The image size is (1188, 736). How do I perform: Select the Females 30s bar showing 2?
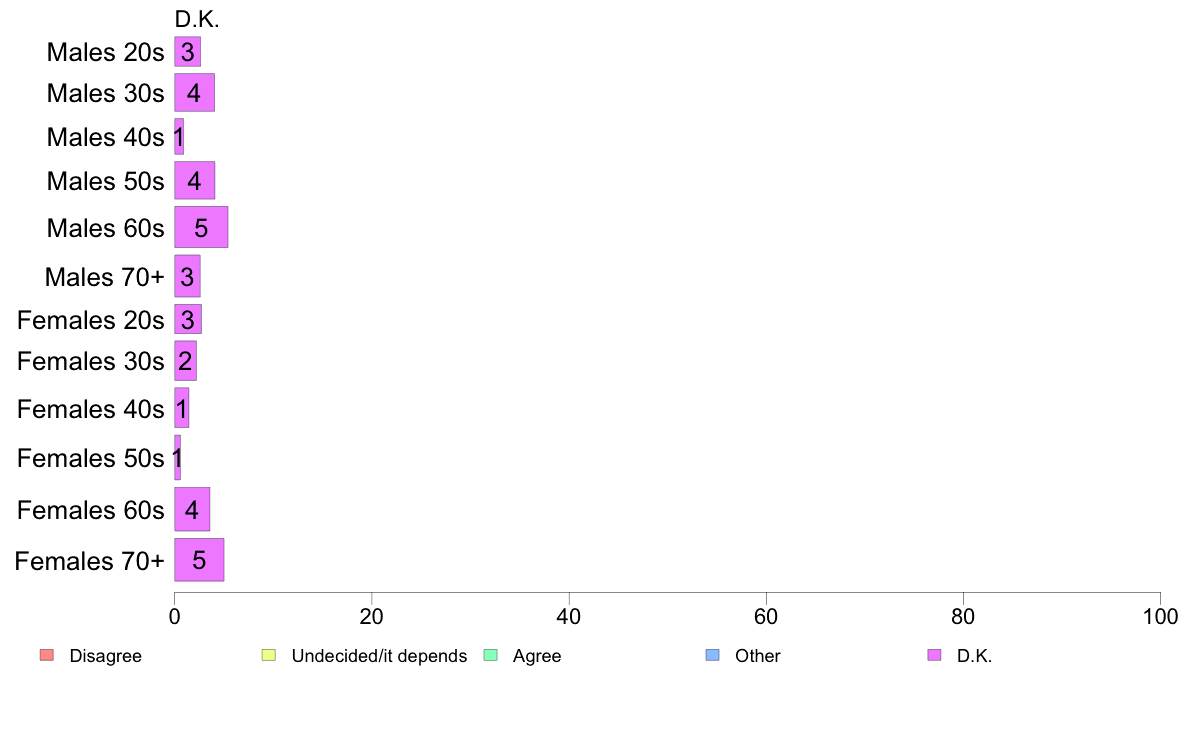click(x=186, y=361)
